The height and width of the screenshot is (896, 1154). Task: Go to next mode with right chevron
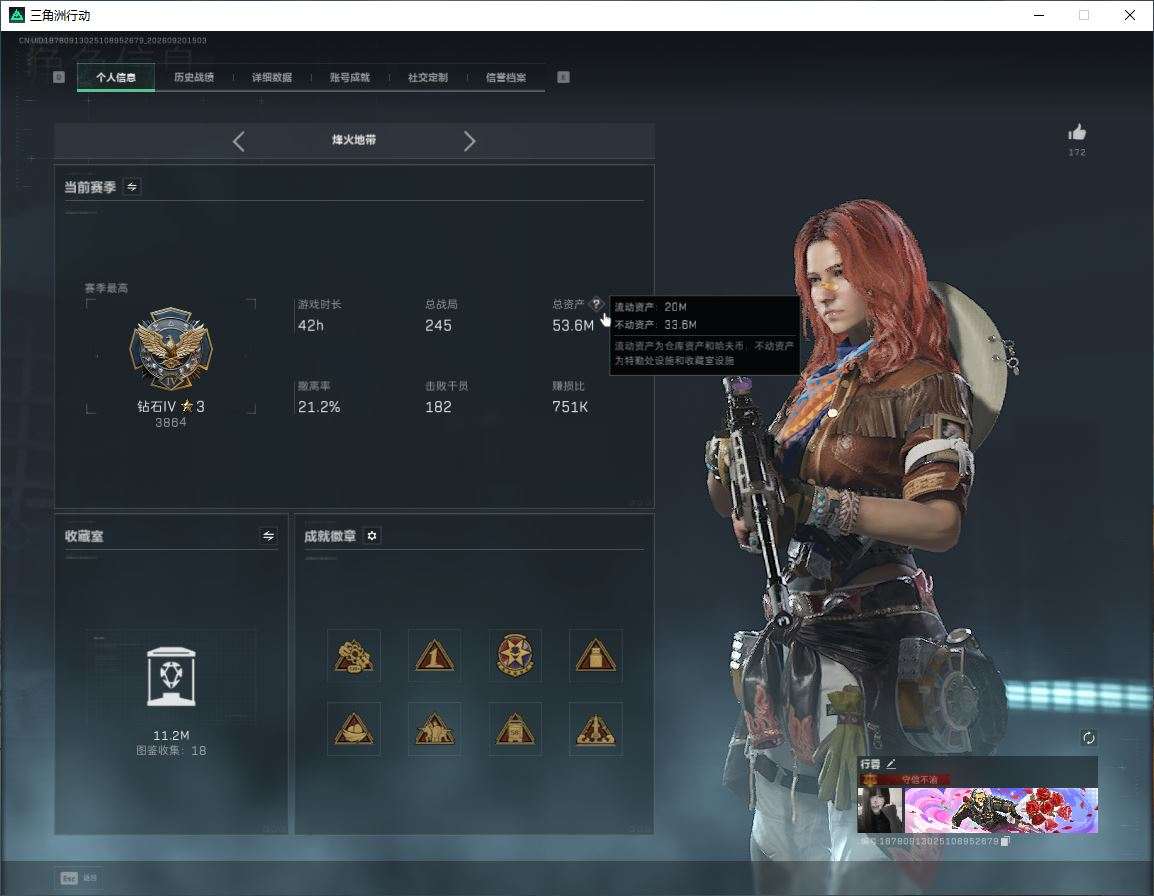click(x=470, y=141)
